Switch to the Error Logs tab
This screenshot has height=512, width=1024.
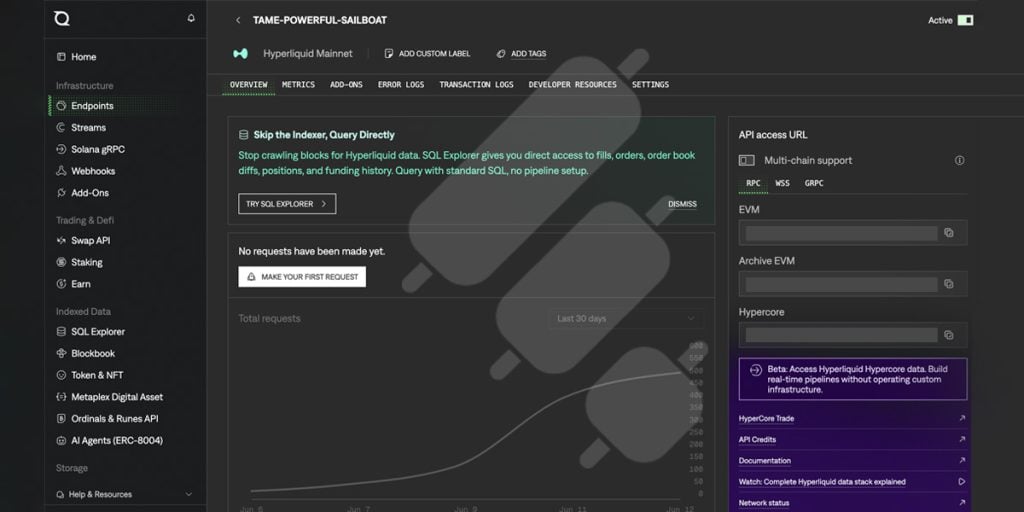pyautogui.click(x=401, y=85)
